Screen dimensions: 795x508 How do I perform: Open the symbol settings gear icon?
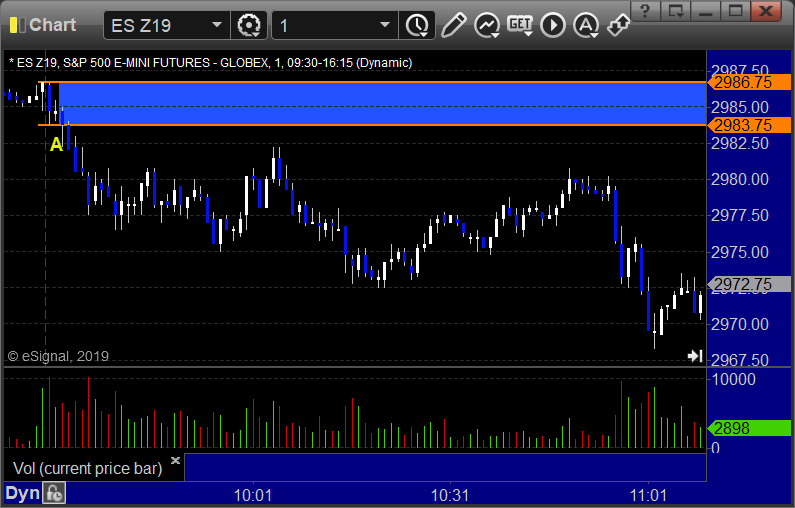click(249, 25)
